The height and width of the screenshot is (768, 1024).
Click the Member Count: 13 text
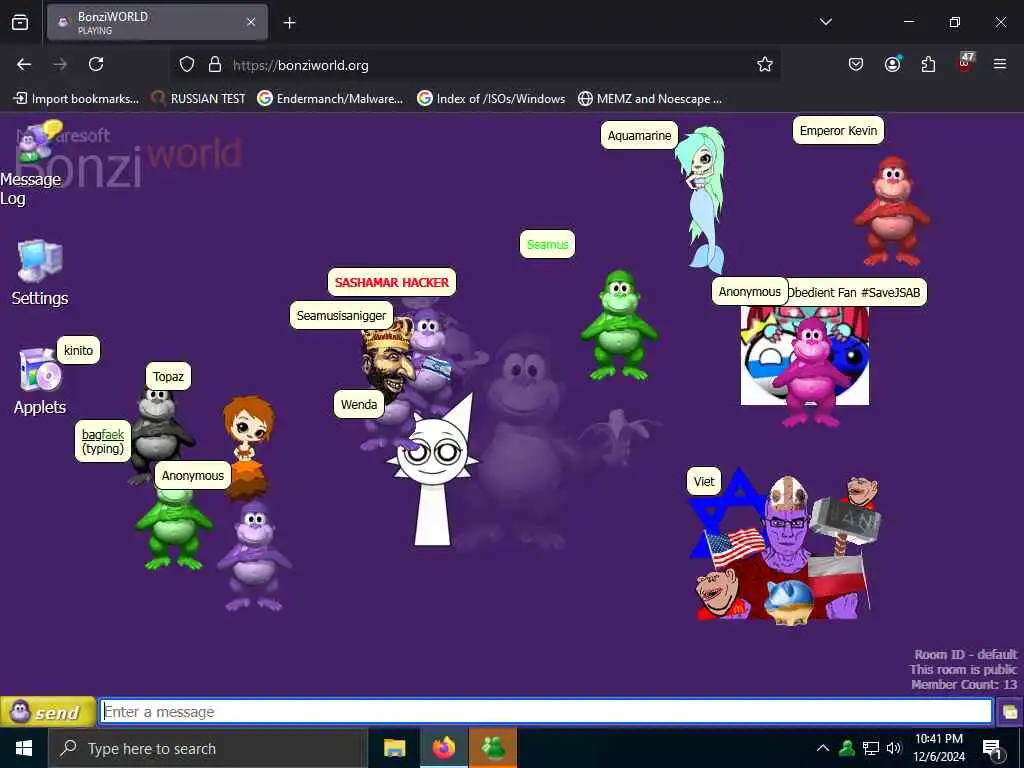[964, 684]
